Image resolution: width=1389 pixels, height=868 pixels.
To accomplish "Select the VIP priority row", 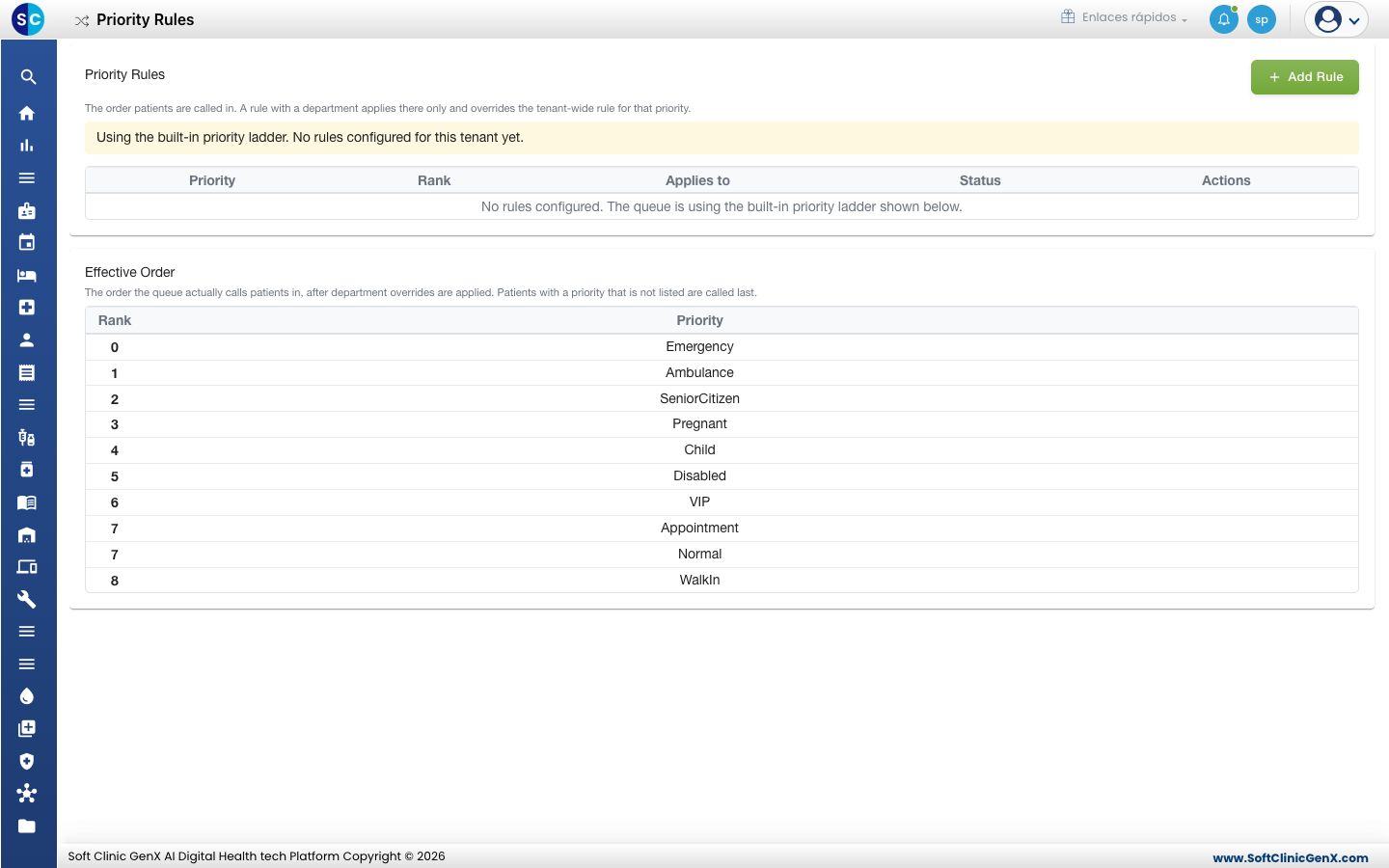I will pos(722,502).
